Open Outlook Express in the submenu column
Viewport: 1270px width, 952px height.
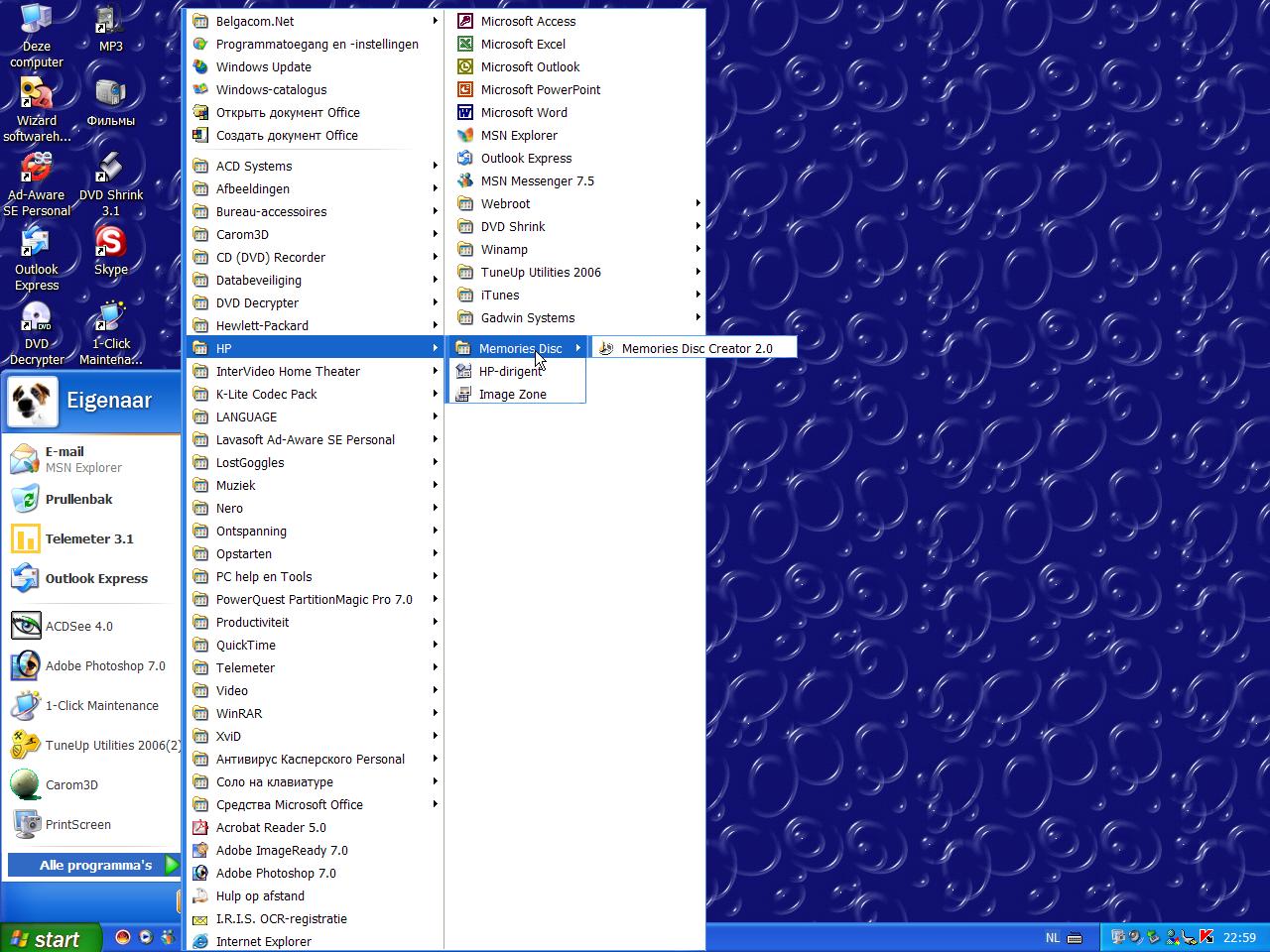click(575, 158)
